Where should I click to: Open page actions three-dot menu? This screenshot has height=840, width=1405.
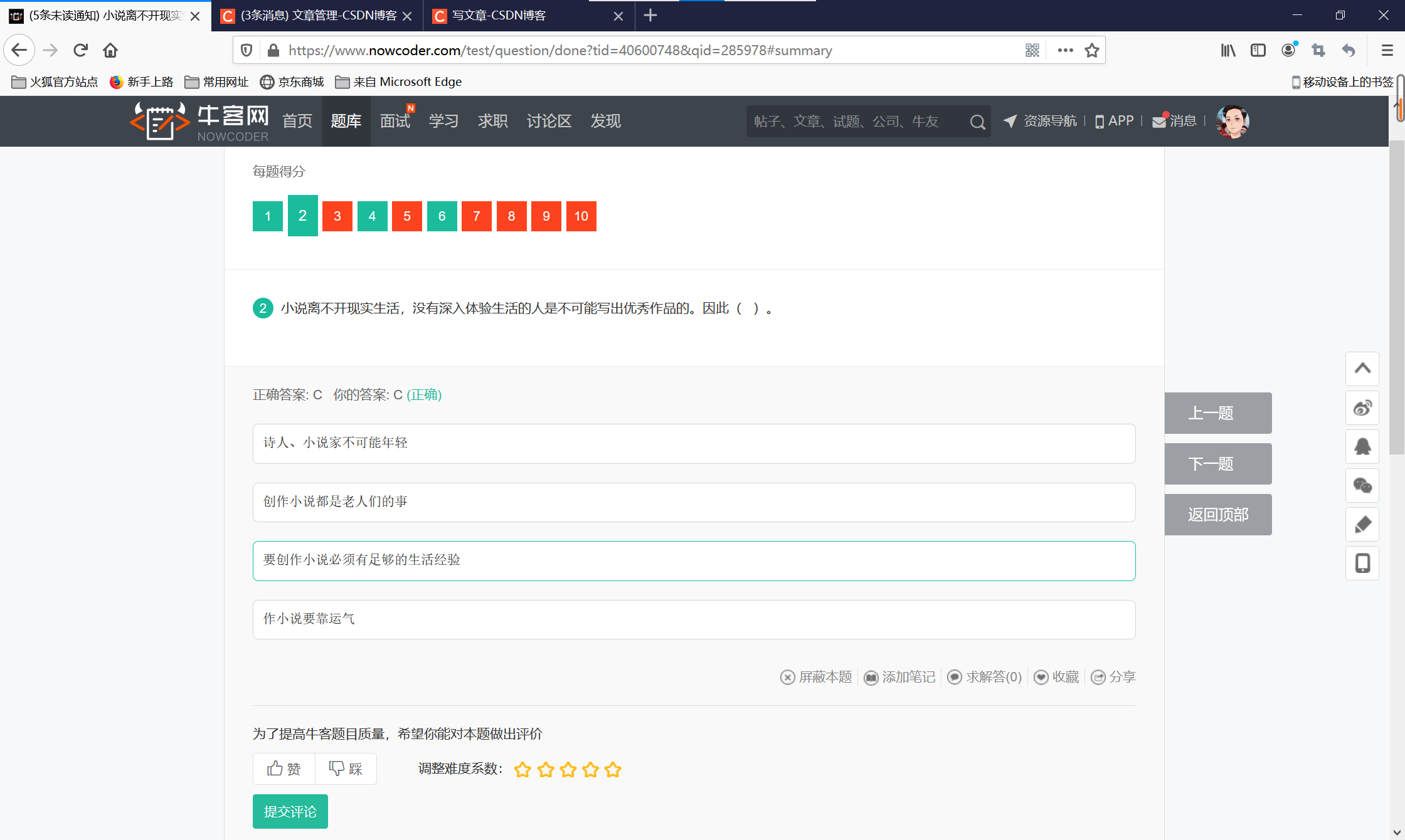pos(1065,50)
